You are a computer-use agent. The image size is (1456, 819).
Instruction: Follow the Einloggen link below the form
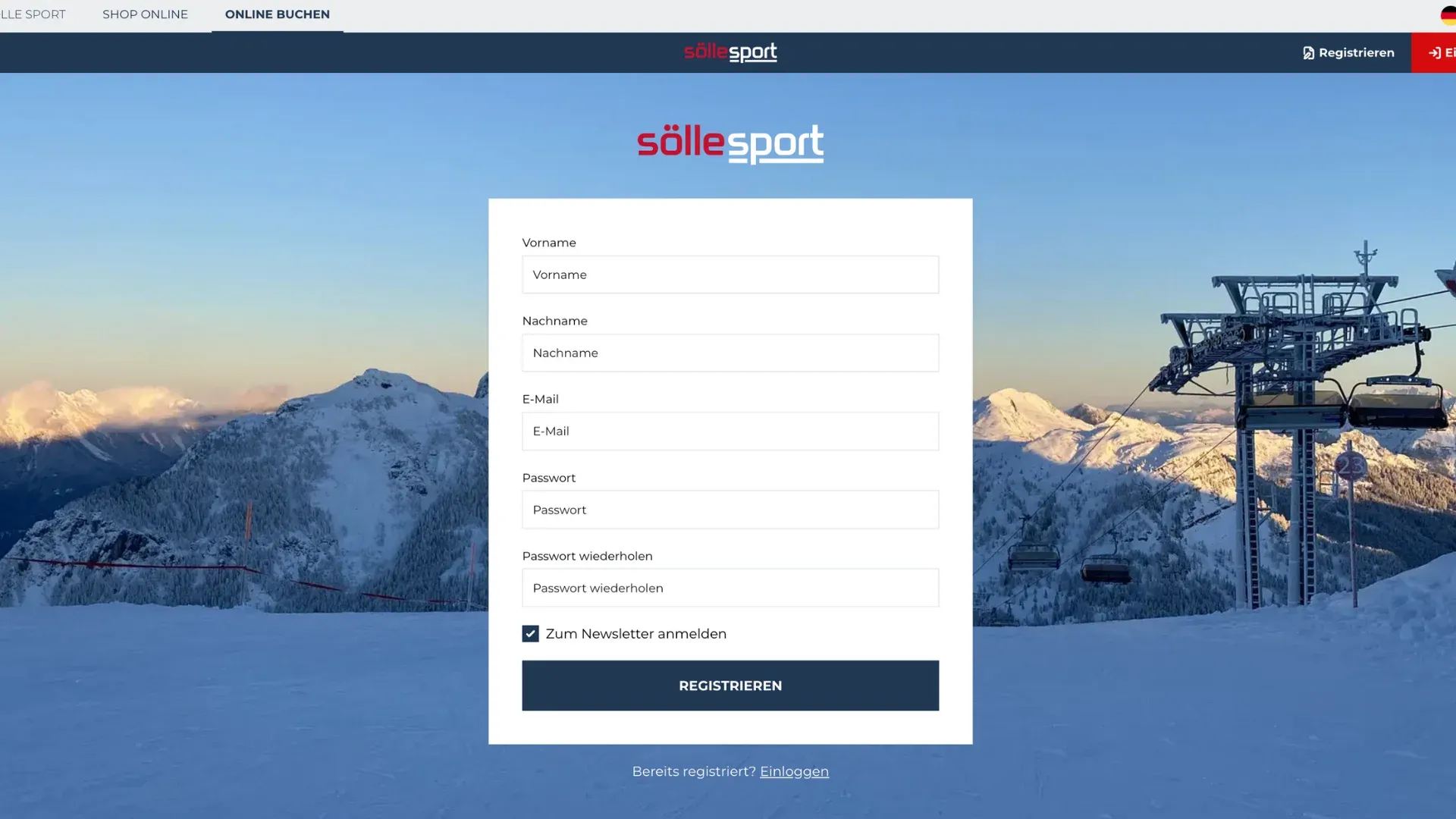click(794, 771)
